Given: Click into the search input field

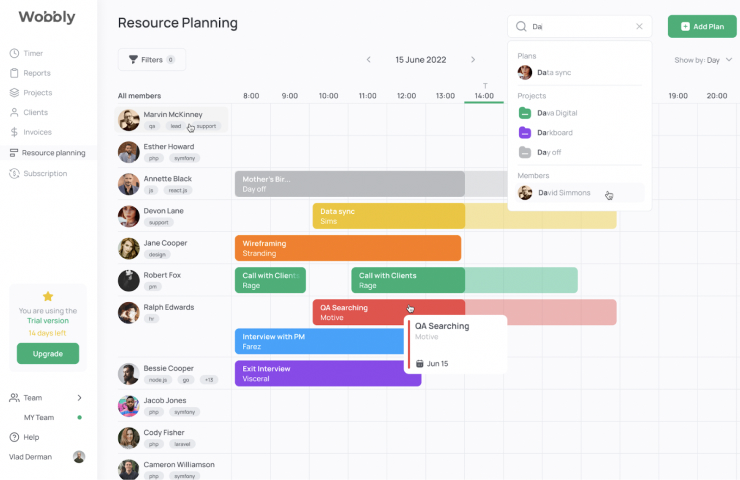Looking at the screenshot, I should pos(580,26).
